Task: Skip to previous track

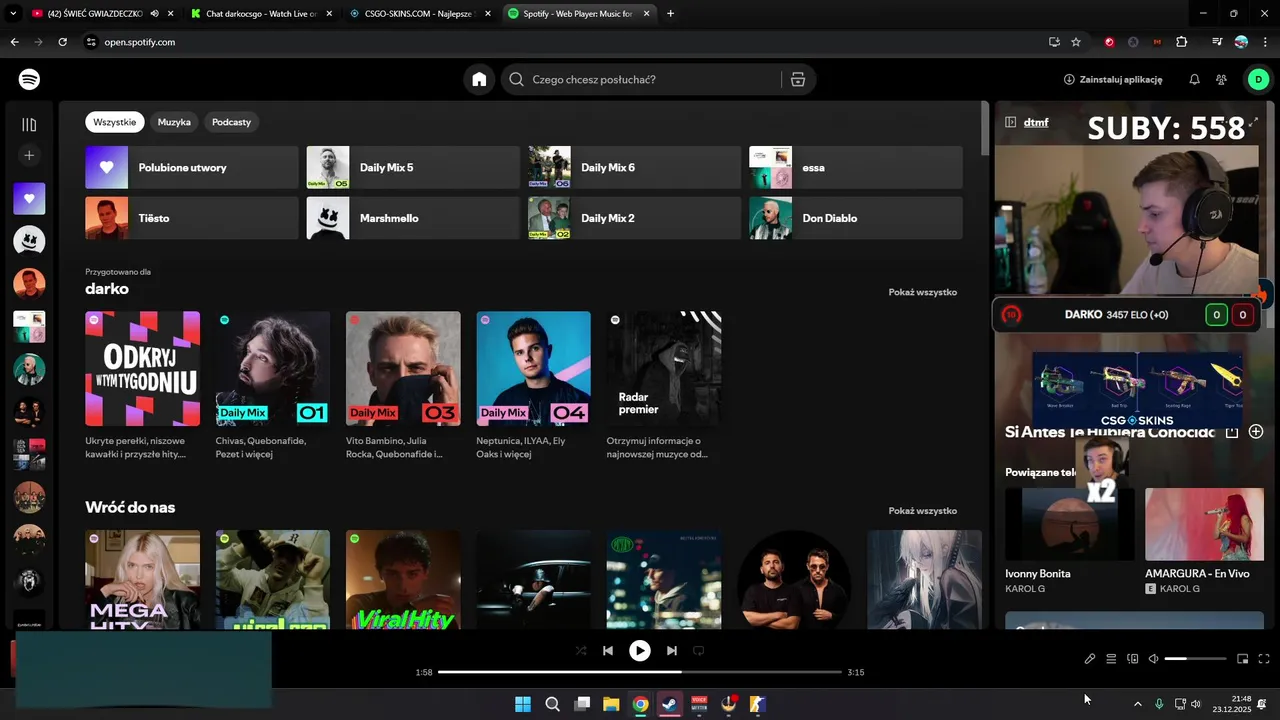Action: [x=608, y=651]
